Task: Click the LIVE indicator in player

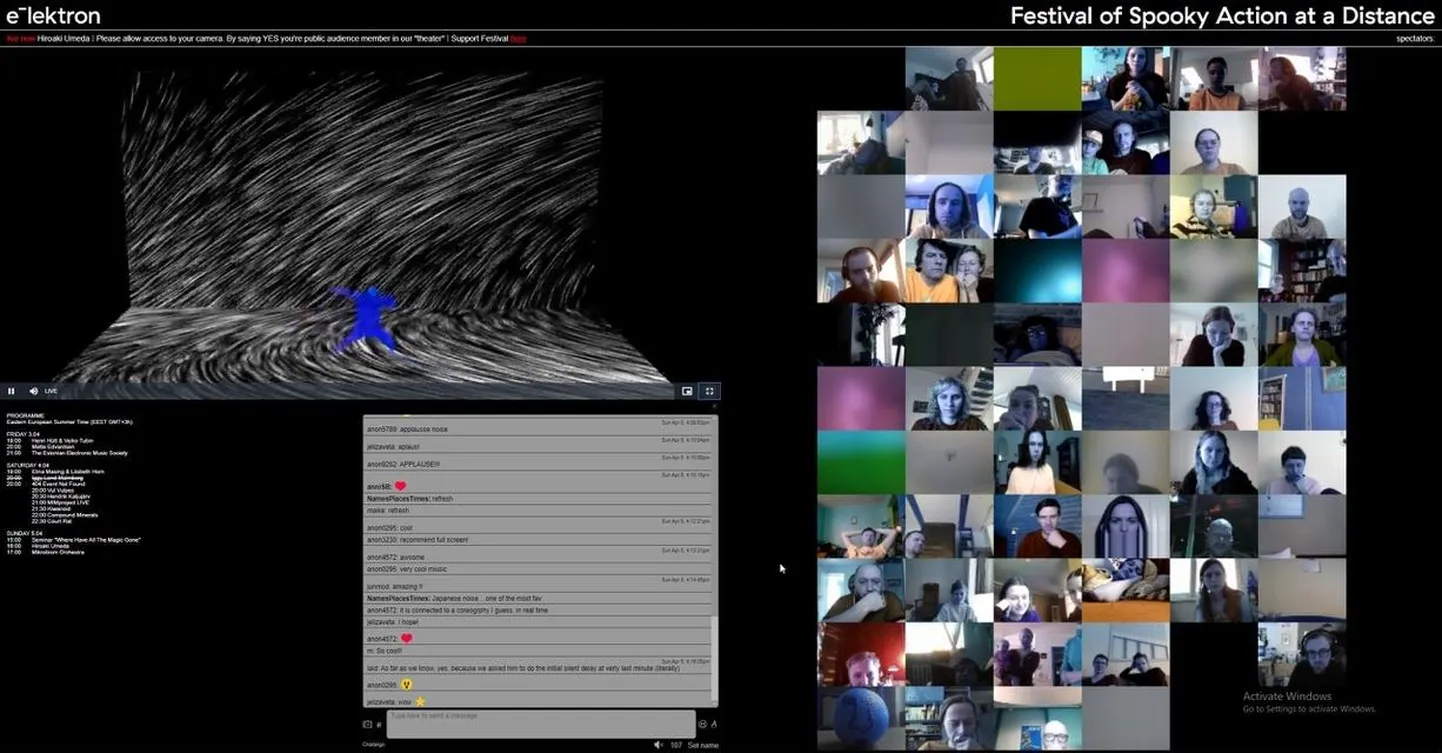Action: click(51, 391)
